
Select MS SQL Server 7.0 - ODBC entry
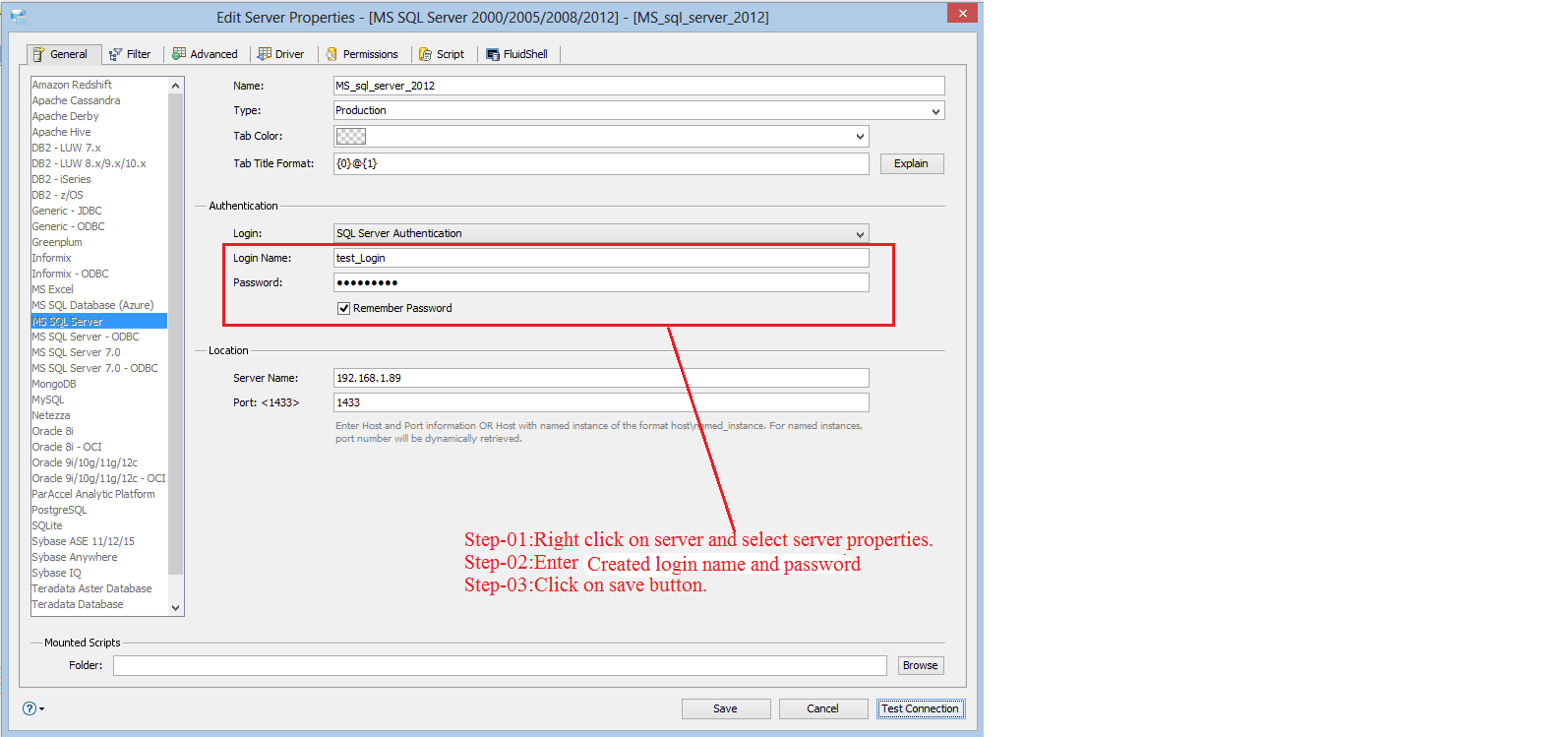coord(94,368)
